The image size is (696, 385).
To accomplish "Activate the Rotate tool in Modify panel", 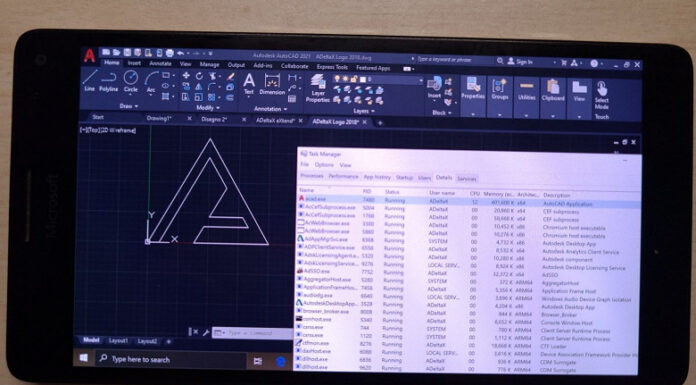I will pyautogui.click(x=199, y=76).
